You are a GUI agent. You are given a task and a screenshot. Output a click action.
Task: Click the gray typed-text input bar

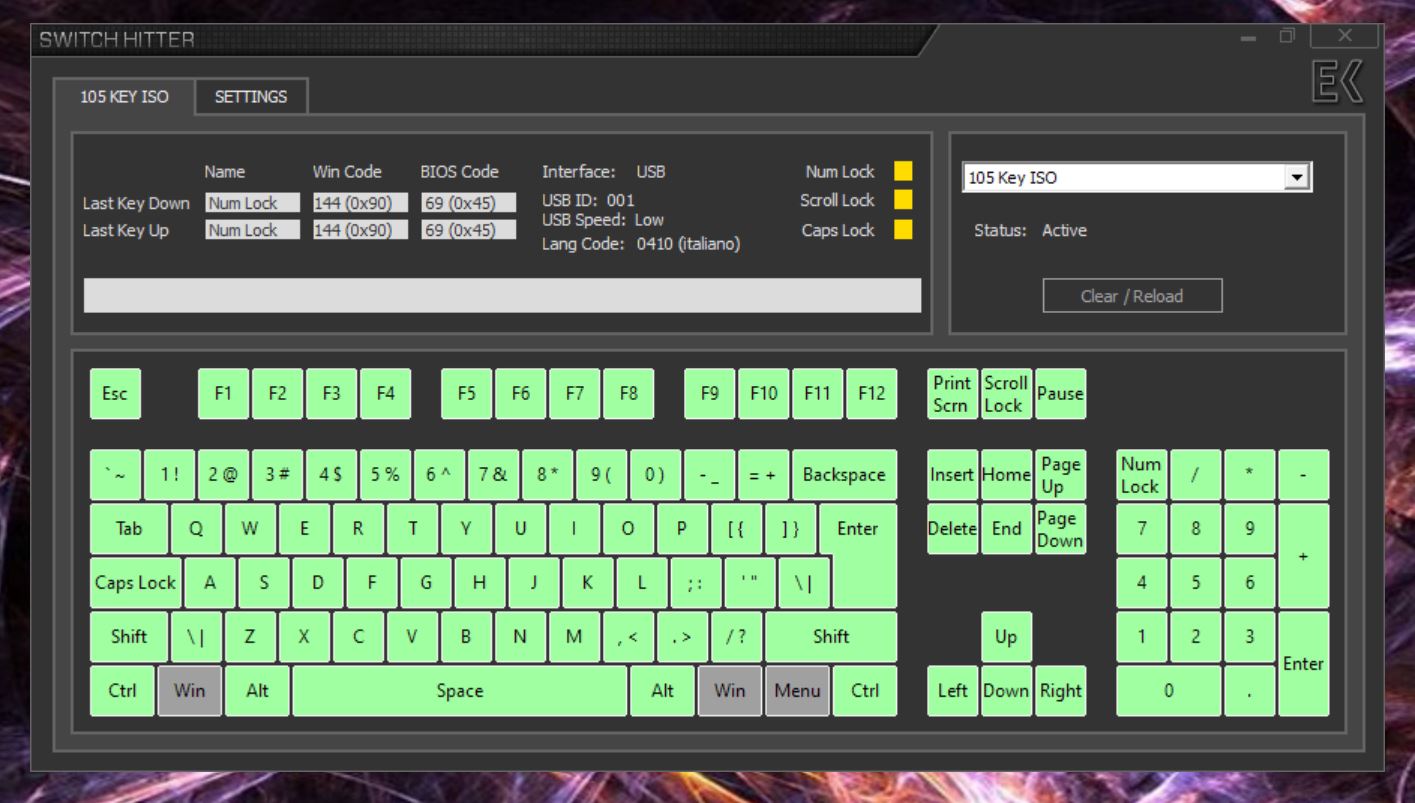pos(502,296)
